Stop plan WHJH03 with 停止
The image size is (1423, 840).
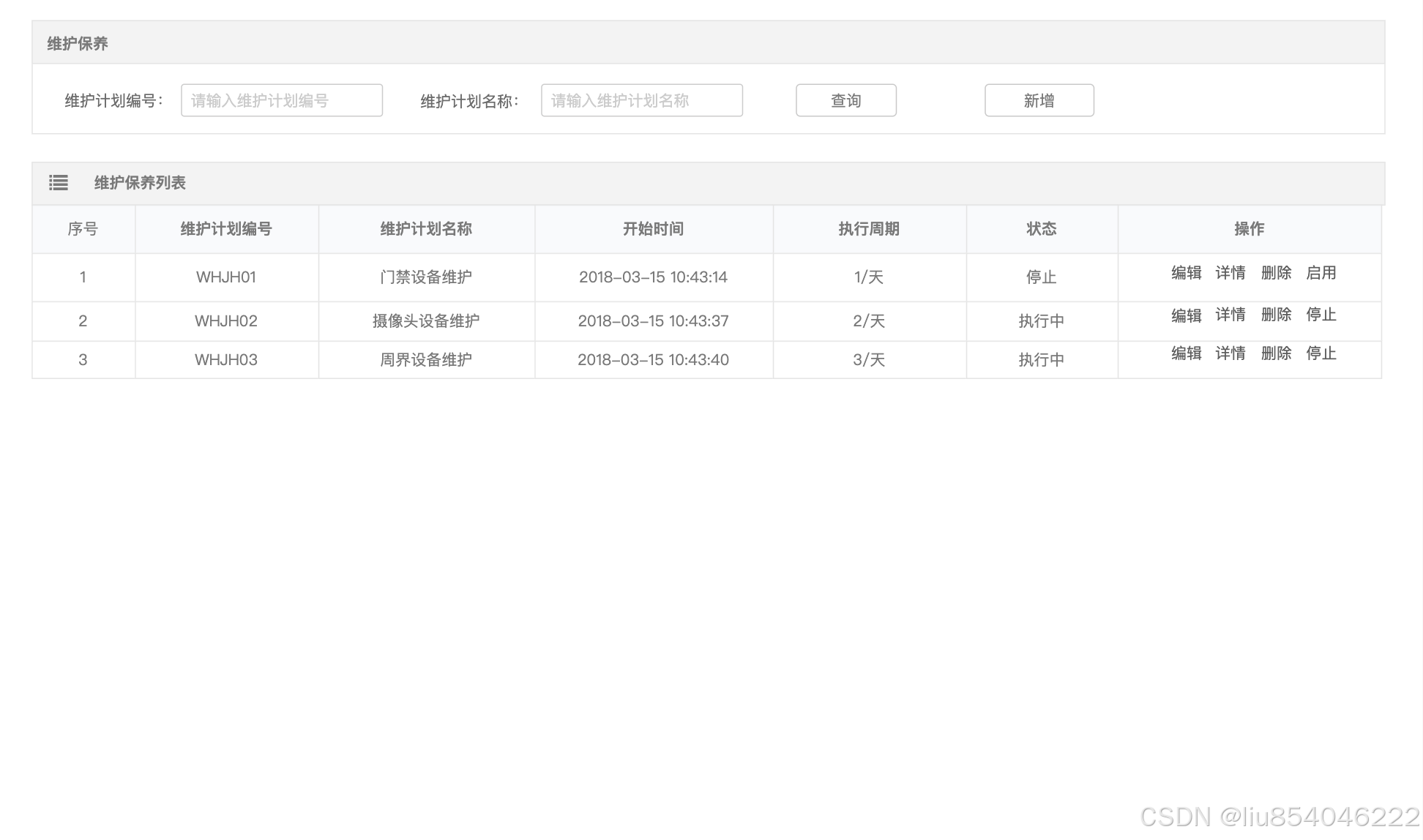(1321, 354)
